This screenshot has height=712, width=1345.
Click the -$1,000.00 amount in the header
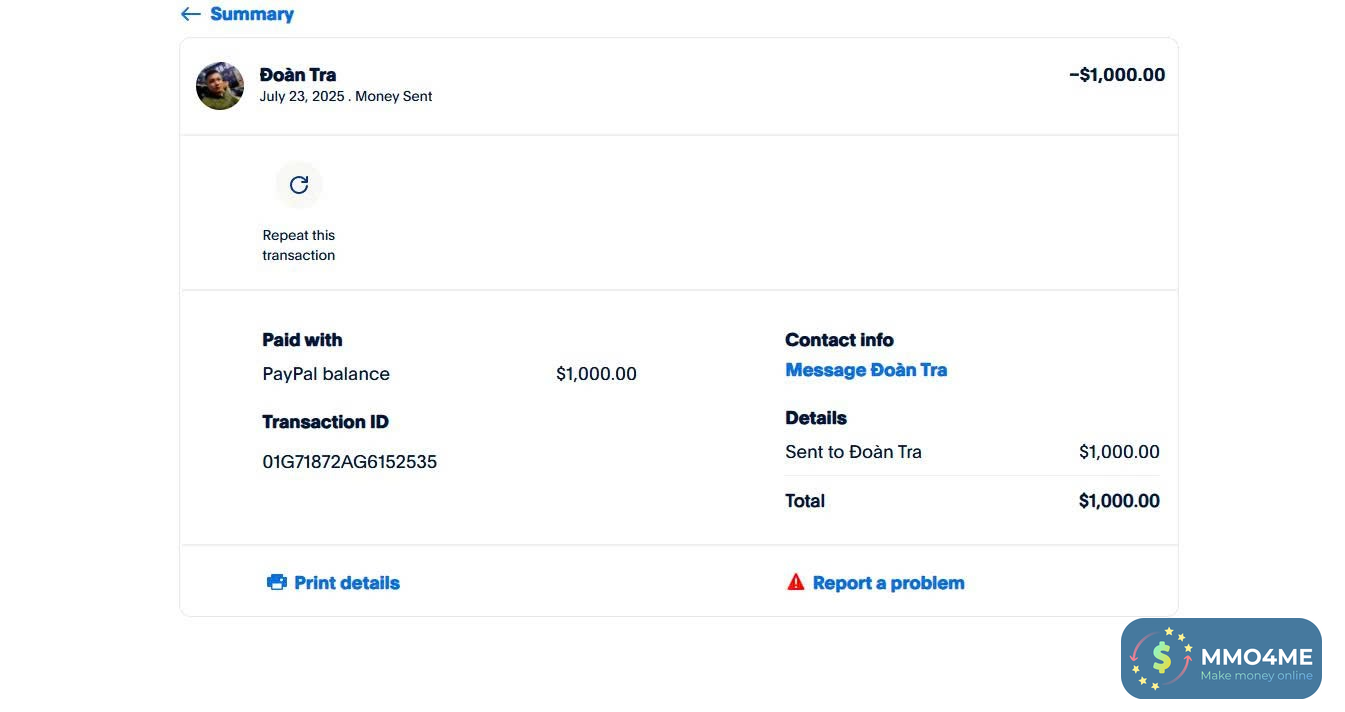pyautogui.click(x=1116, y=75)
